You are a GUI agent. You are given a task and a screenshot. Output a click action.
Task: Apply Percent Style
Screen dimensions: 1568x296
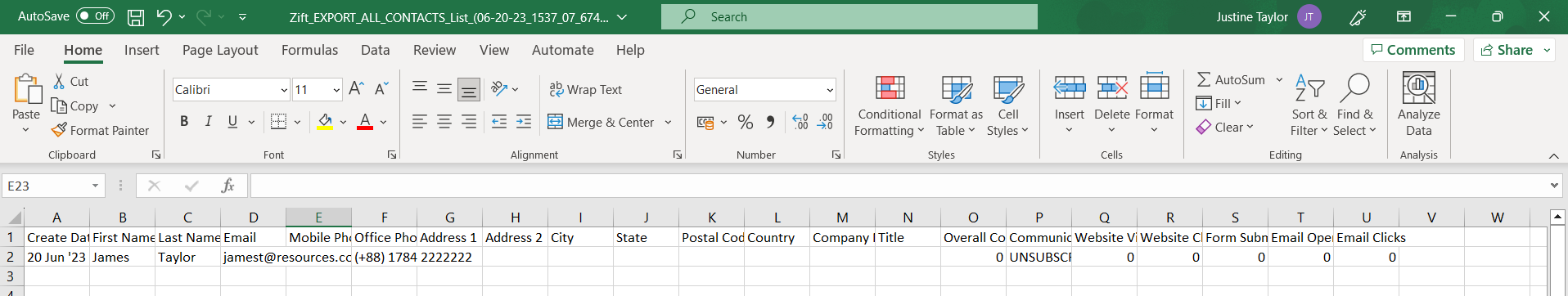click(x=746, y=123)
